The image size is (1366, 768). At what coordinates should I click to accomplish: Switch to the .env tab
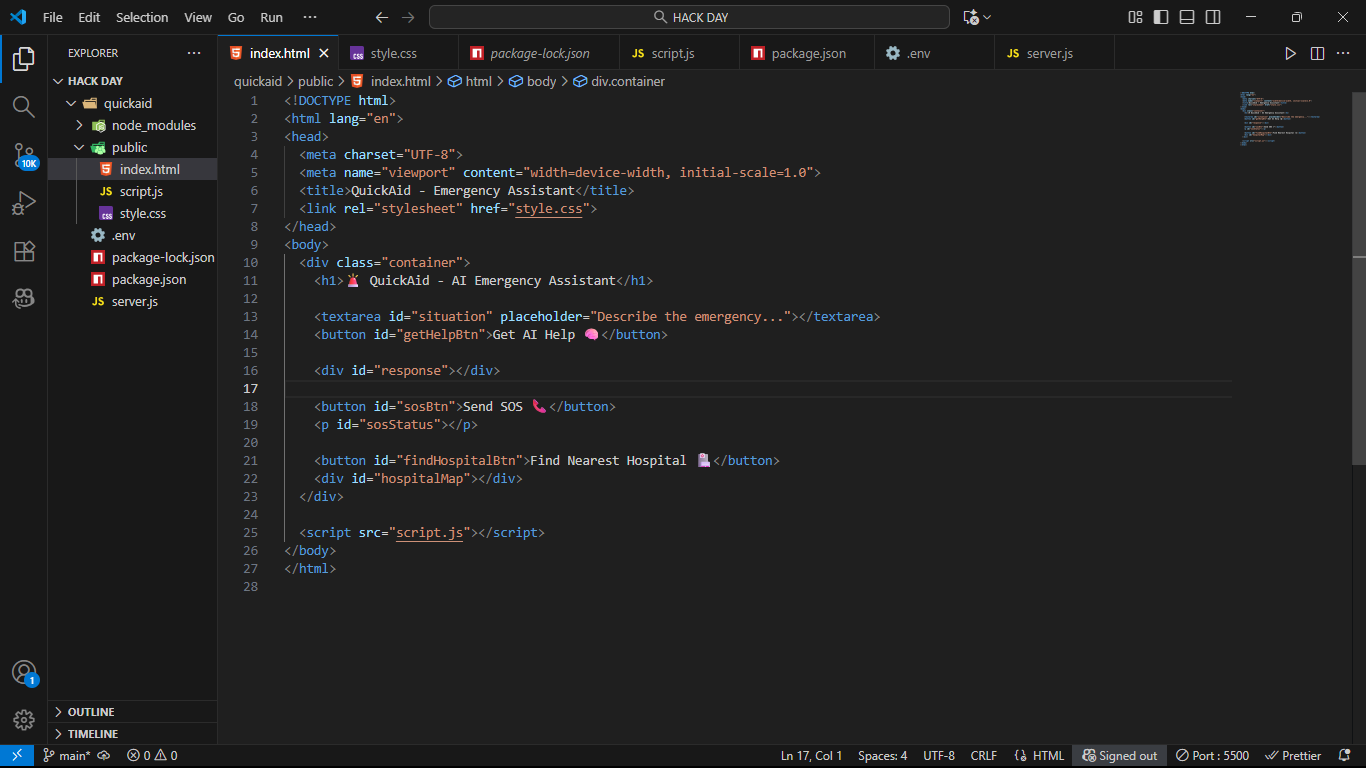click(933, 53)
